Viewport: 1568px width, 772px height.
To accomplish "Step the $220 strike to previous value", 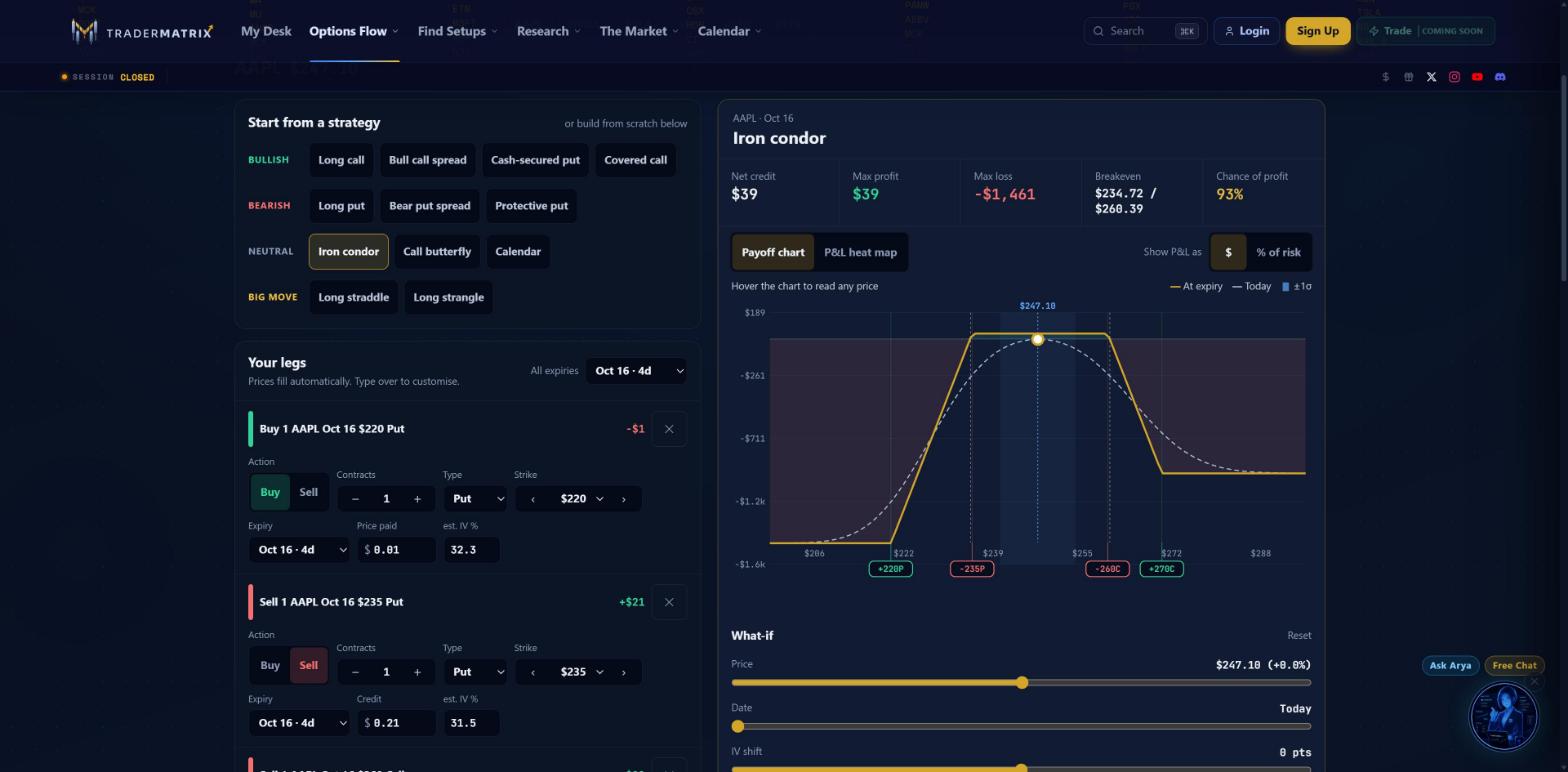I will 533,499.
